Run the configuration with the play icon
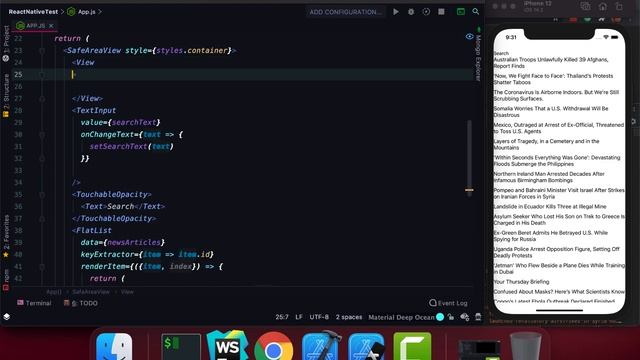 point(396,12)
